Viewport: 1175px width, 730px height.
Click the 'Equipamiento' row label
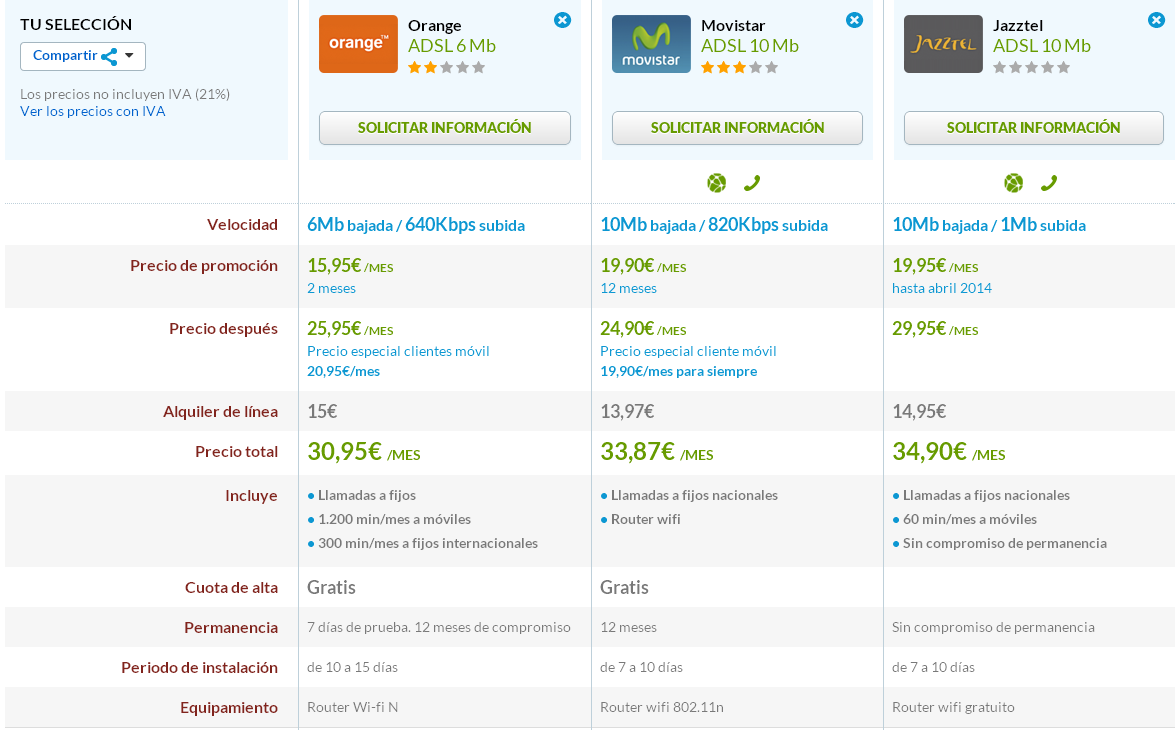pos(229,708)
